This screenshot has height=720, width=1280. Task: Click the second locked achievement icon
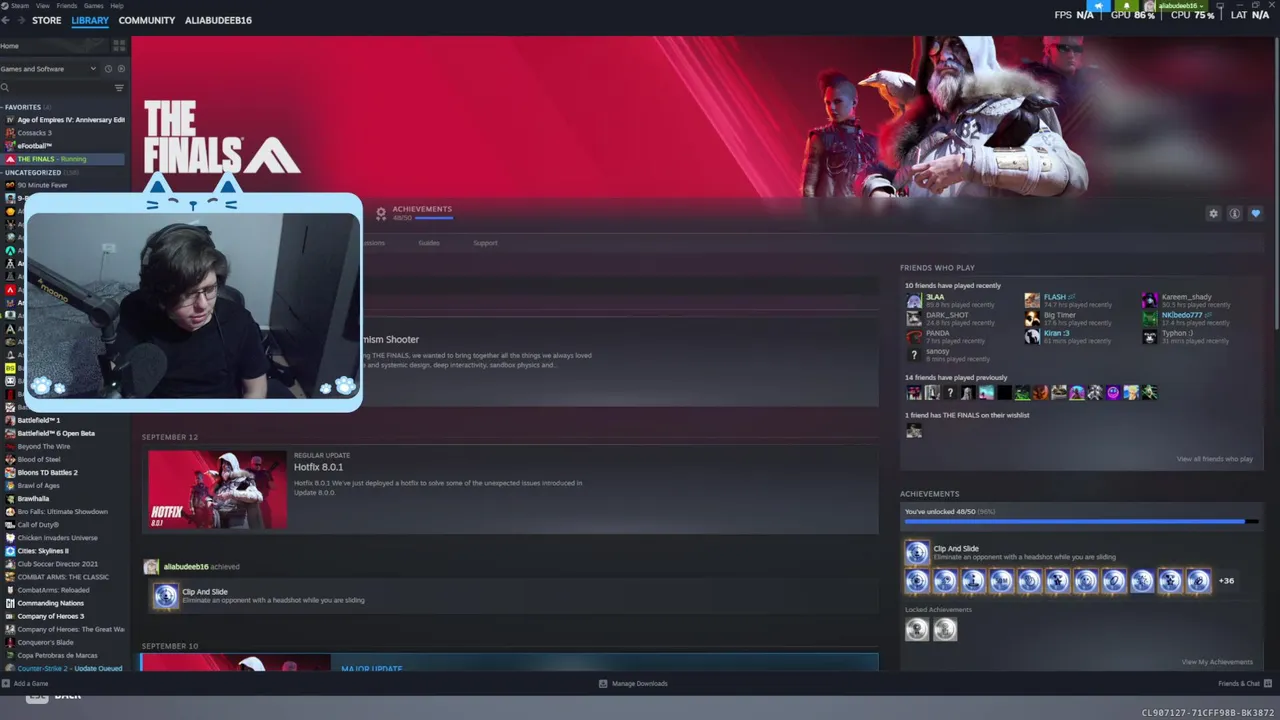945,629
